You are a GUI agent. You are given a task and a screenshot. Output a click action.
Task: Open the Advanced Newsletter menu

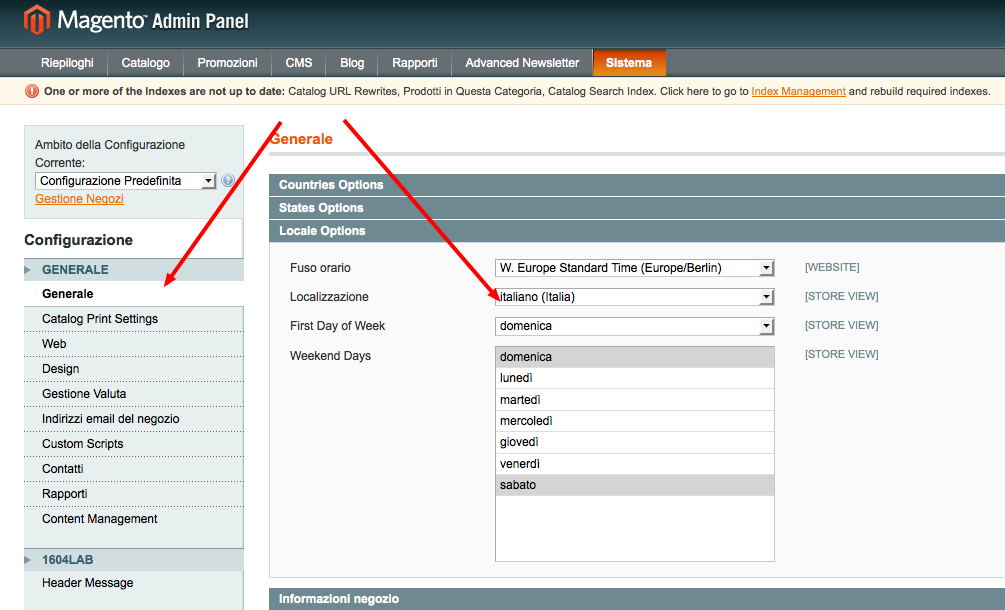[x=522, y=63]
